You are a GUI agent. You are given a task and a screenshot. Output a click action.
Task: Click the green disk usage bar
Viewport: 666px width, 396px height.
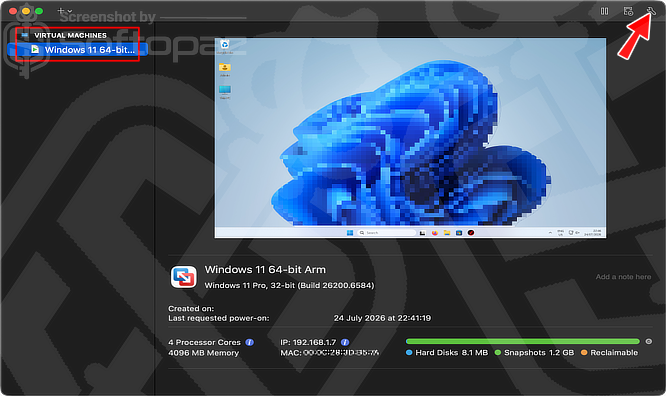point(522,341)
